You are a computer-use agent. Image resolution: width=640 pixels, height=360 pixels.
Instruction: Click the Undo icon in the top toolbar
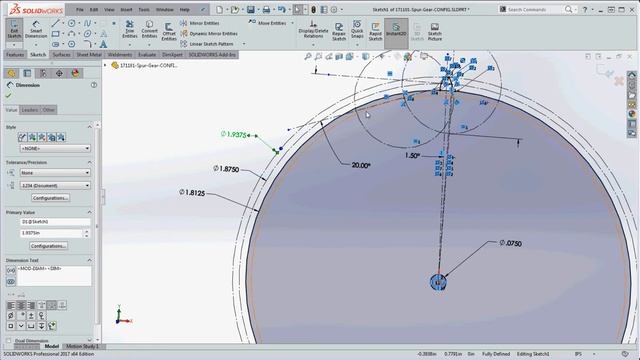coord(282,9)
